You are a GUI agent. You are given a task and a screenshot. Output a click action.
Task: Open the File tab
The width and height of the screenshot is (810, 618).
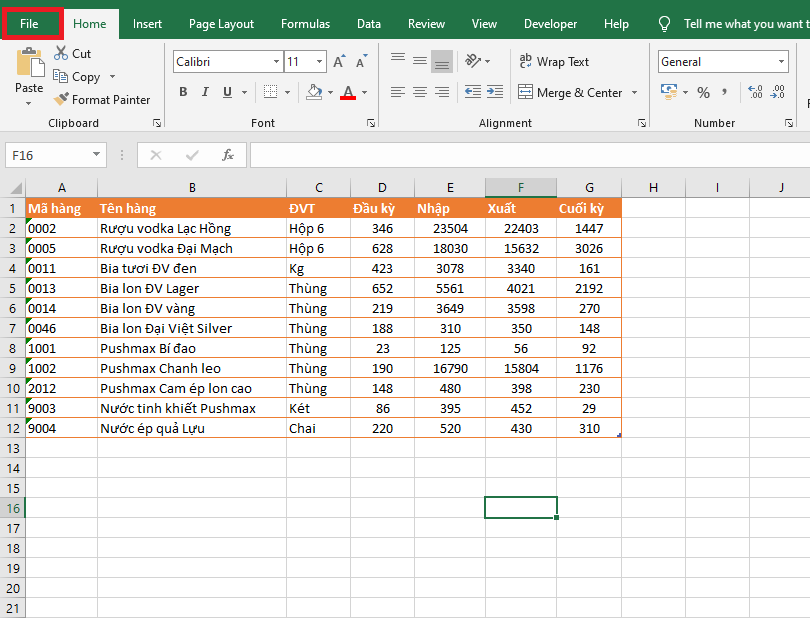[30, 24]
